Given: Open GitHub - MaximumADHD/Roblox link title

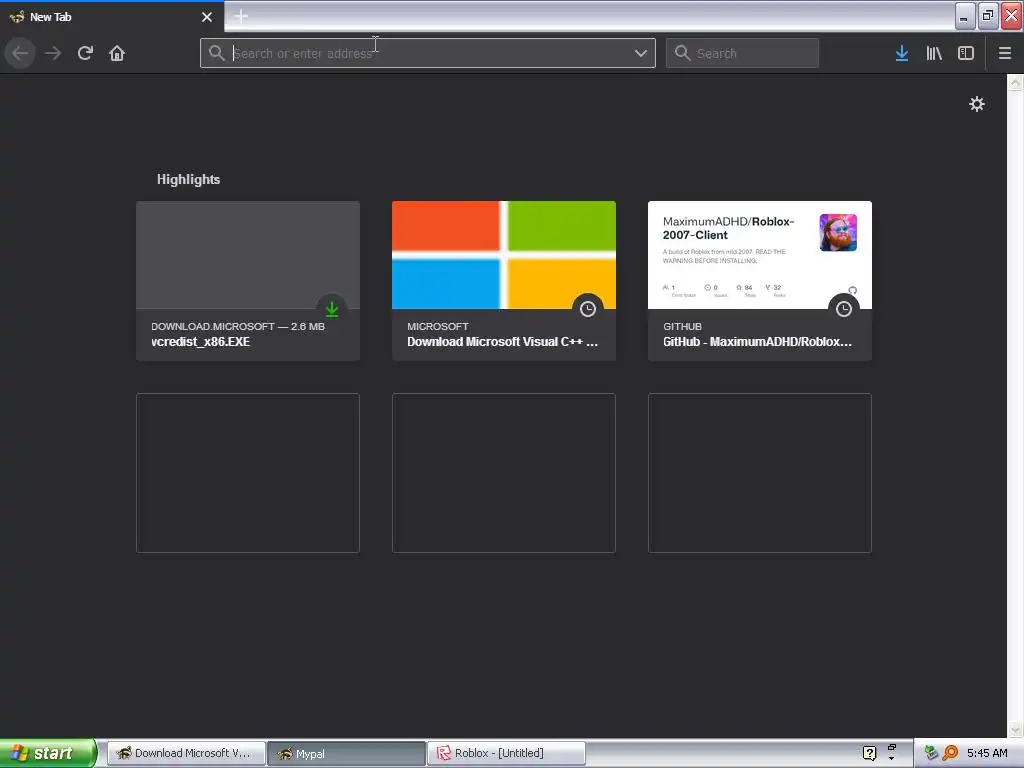Looking at the screenshot, I should [758, 342].
